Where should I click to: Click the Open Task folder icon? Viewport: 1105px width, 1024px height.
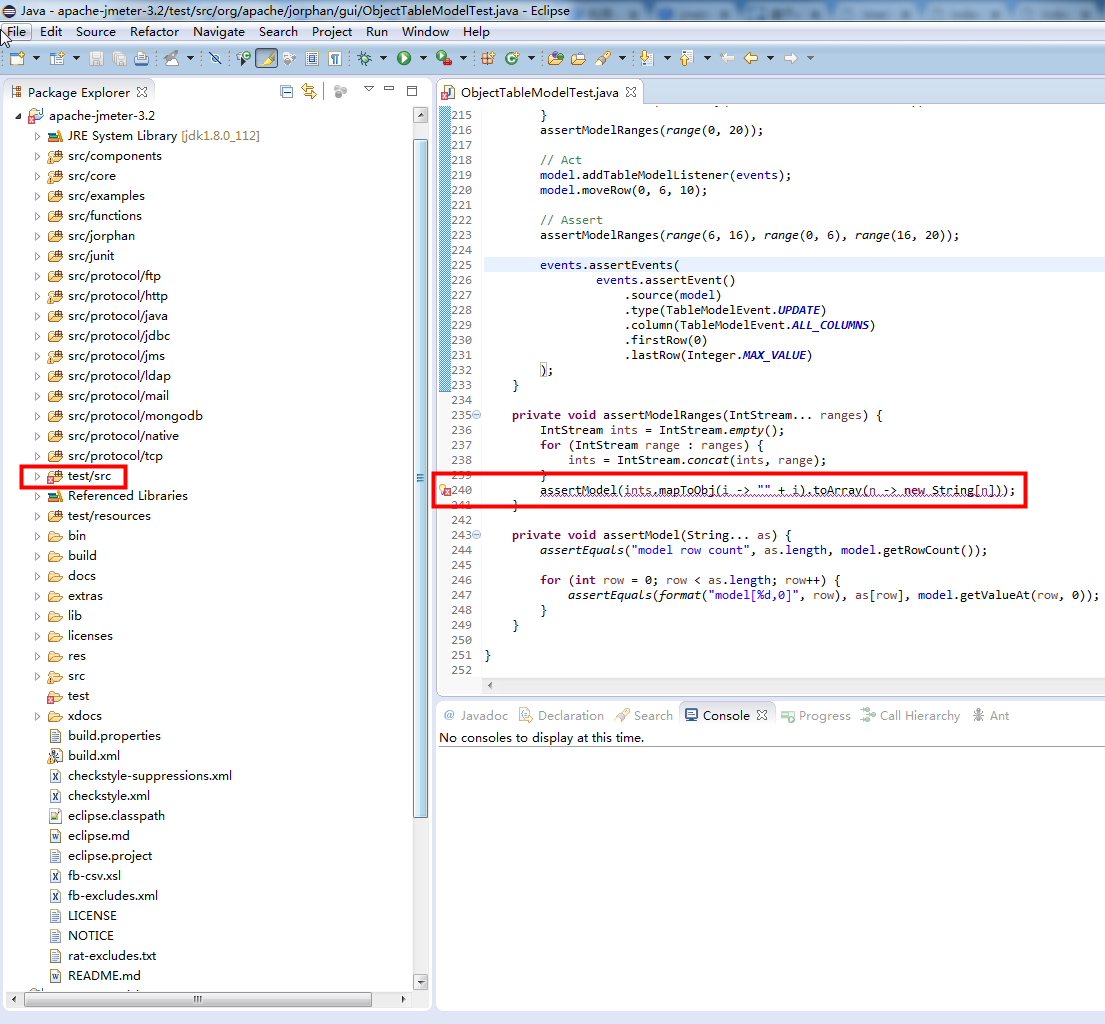[x=579, y=58]
